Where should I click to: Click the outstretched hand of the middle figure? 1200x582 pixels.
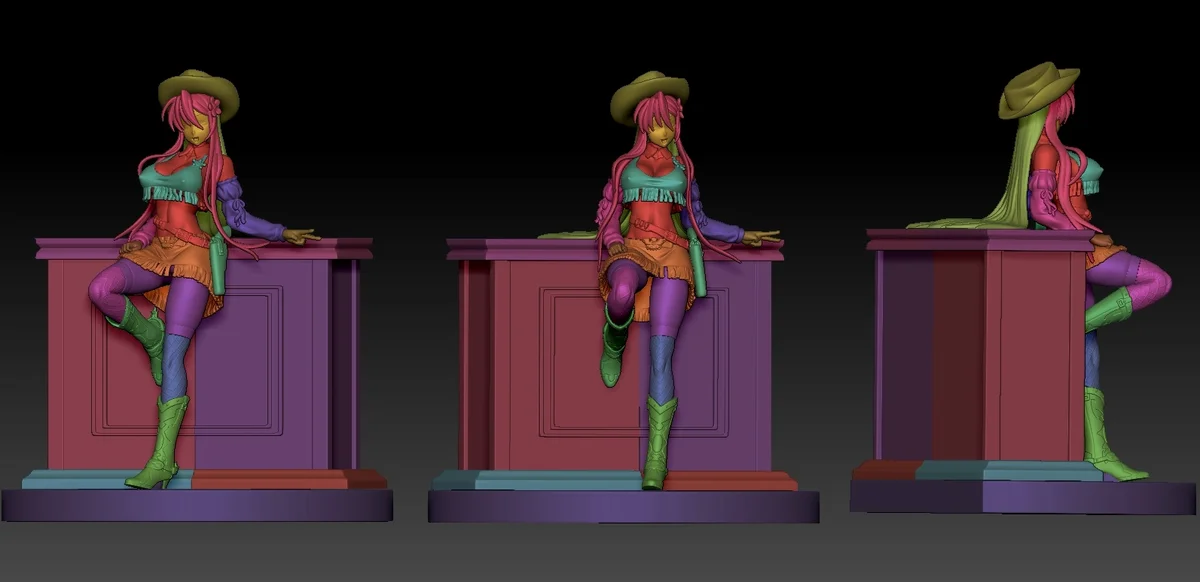(761, 237)
